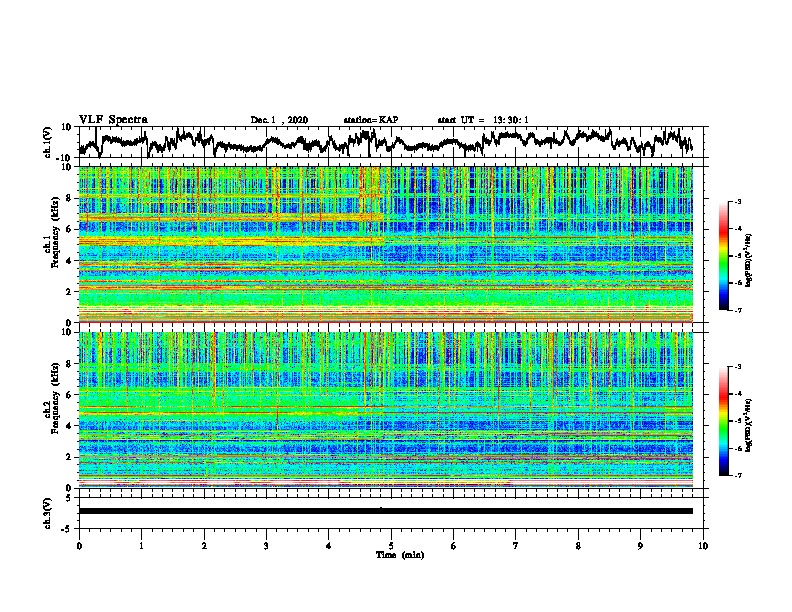The width and height of the screenshot is (792, 612).
Task: Click the "0" tick on the time axis
Action: 79,546
